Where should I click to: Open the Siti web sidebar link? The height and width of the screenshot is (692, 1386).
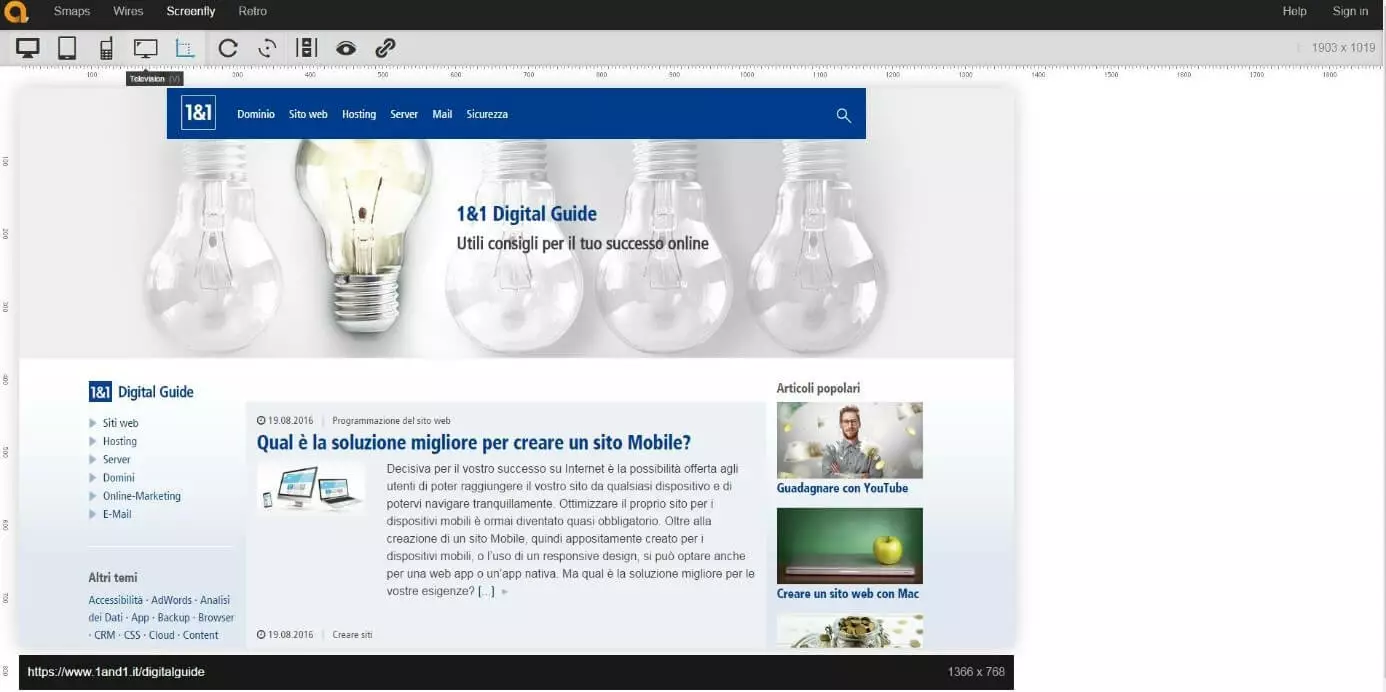coord(120,423)
